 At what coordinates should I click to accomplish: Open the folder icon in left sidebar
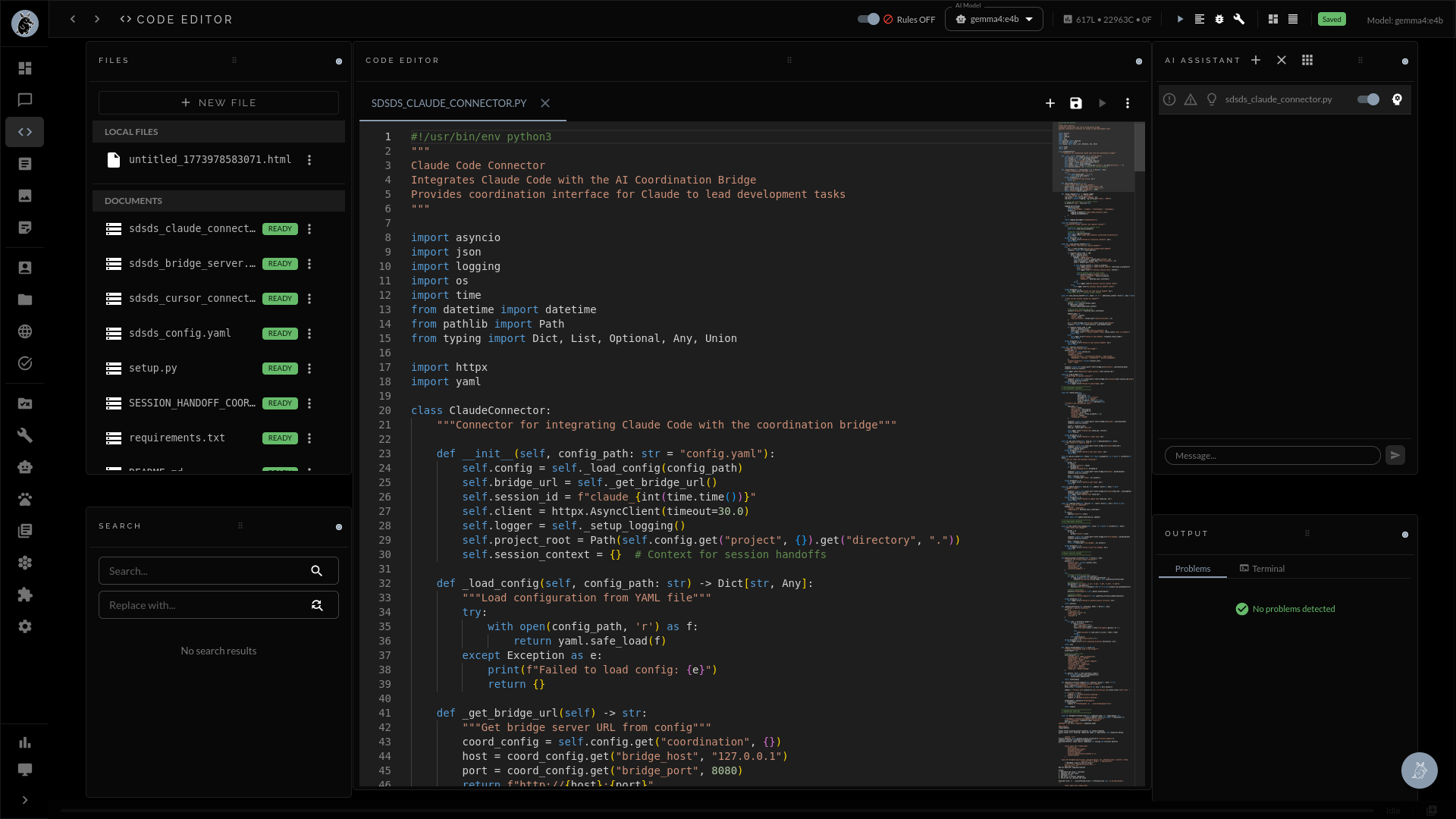point(25,300)
